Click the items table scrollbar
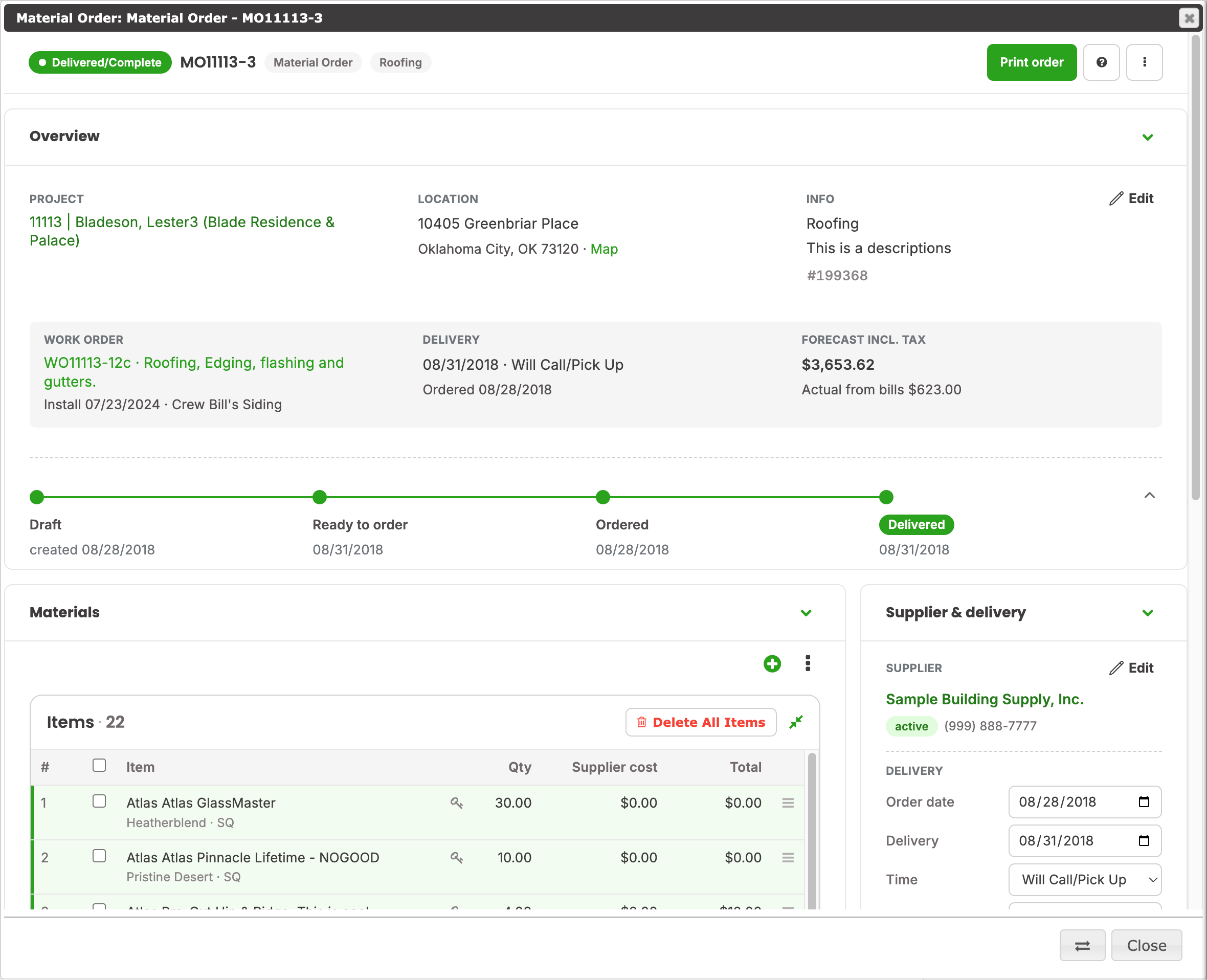Viewport: 1207px width, 980px height. 812,830
